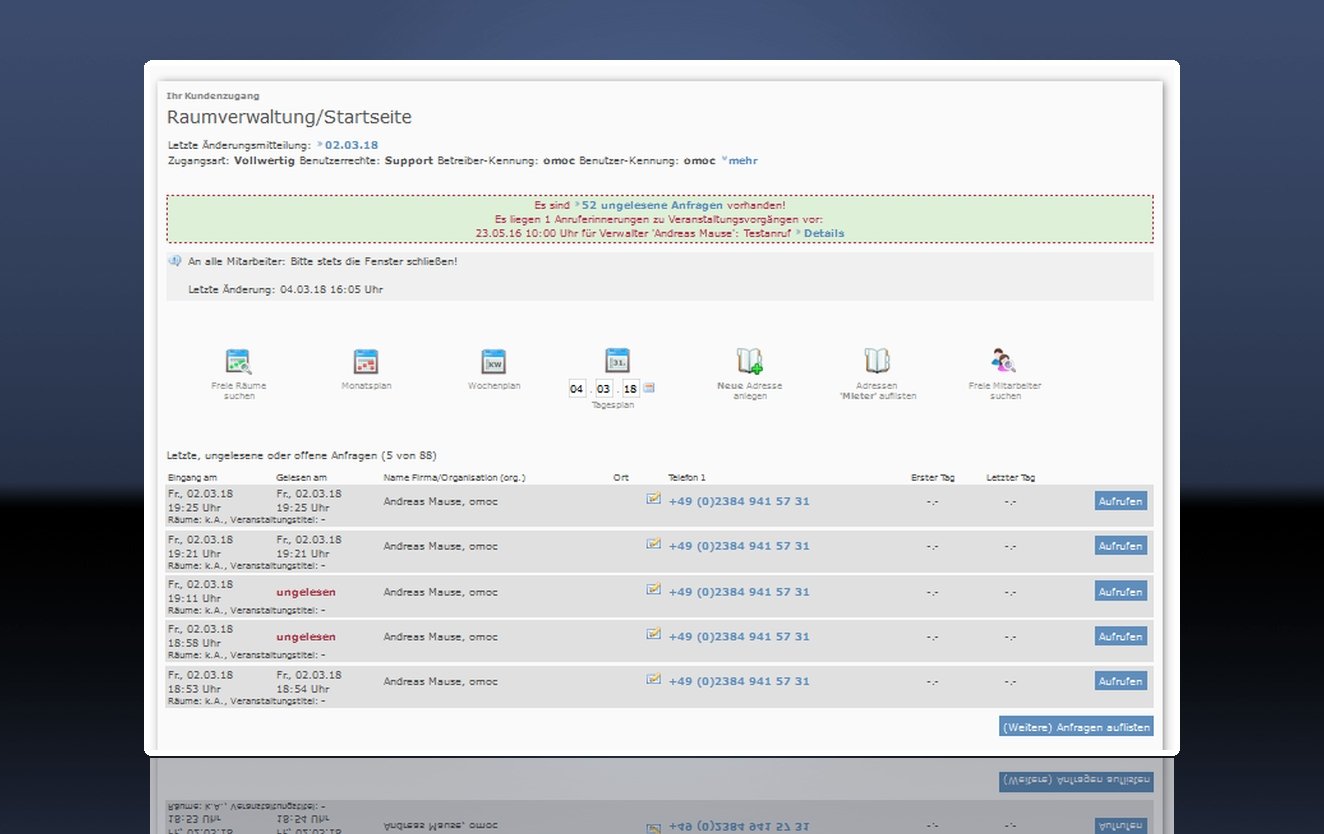Click the Tagesplan day field showing 04
Image resolution: width=1324 pixels, height=834 pixels.
[577, 388]
